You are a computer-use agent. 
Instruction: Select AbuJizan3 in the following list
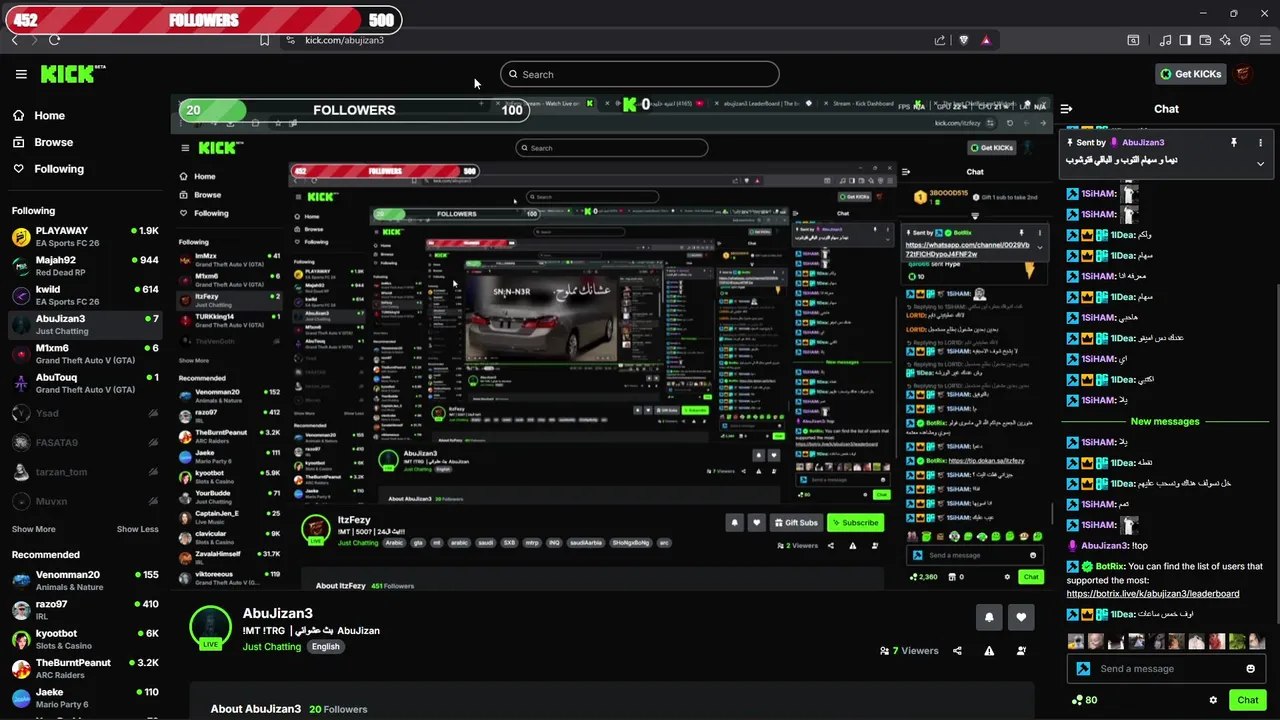[x=85, y=324]
